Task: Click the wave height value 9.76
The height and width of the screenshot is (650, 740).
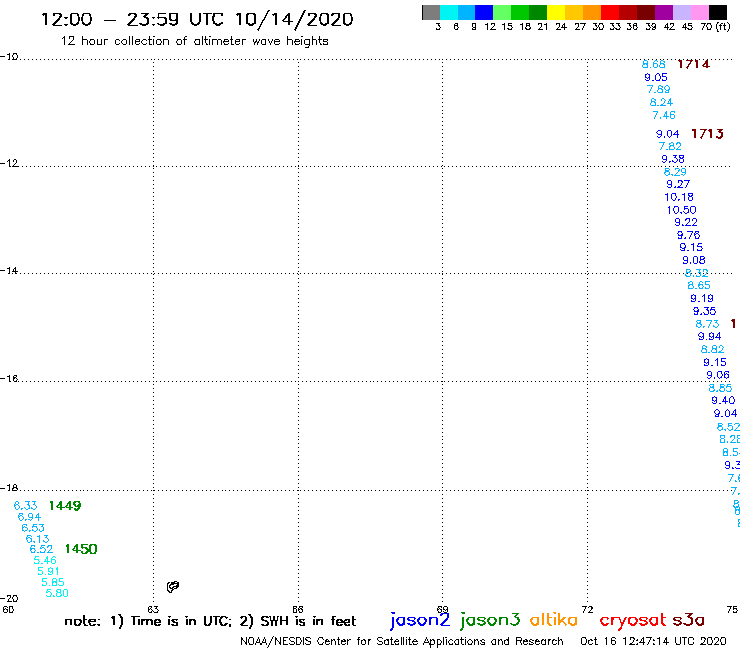Action: [689, 235]
